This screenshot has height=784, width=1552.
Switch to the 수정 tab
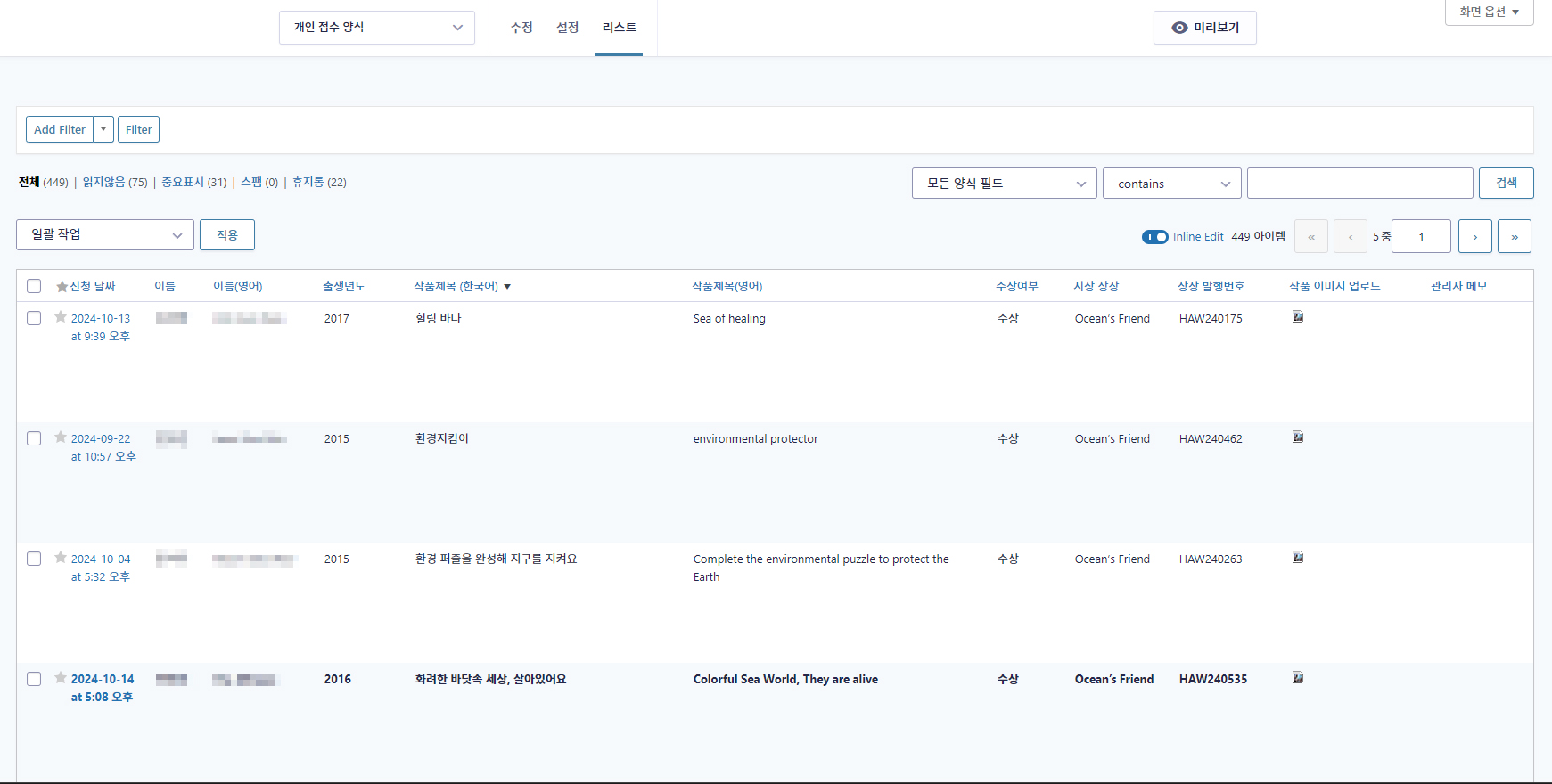click(521, 28)
